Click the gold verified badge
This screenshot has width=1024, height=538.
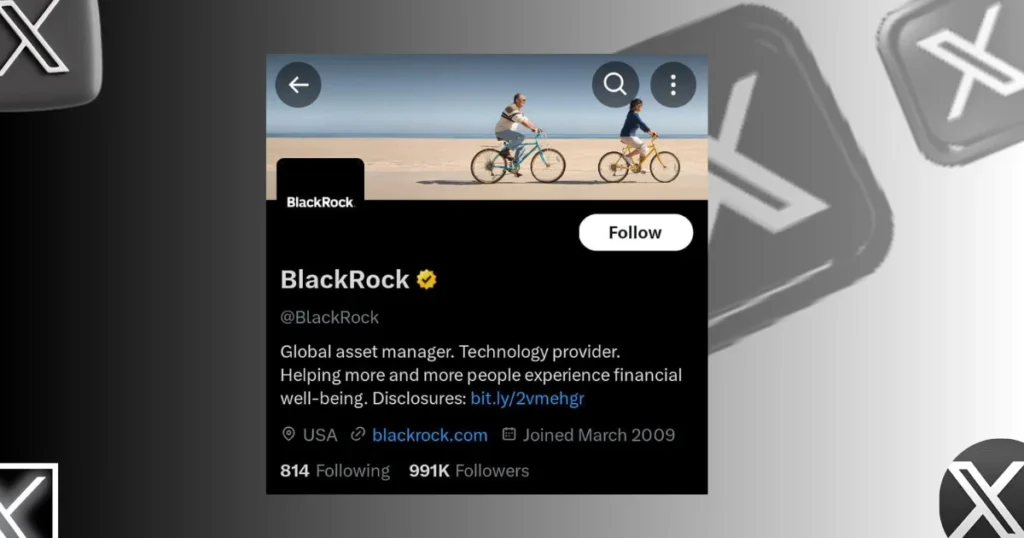[x=426, y=279]
